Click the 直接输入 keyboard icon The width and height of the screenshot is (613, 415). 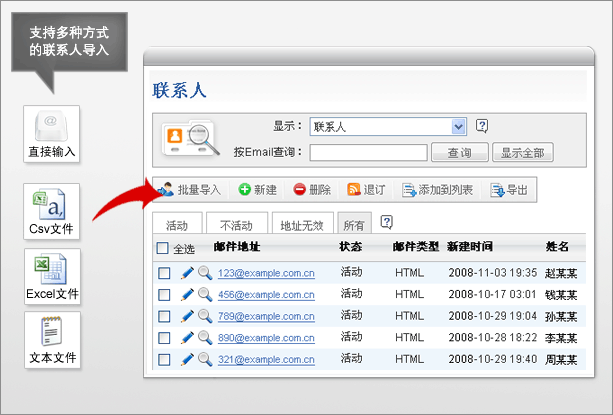(52, 134)
